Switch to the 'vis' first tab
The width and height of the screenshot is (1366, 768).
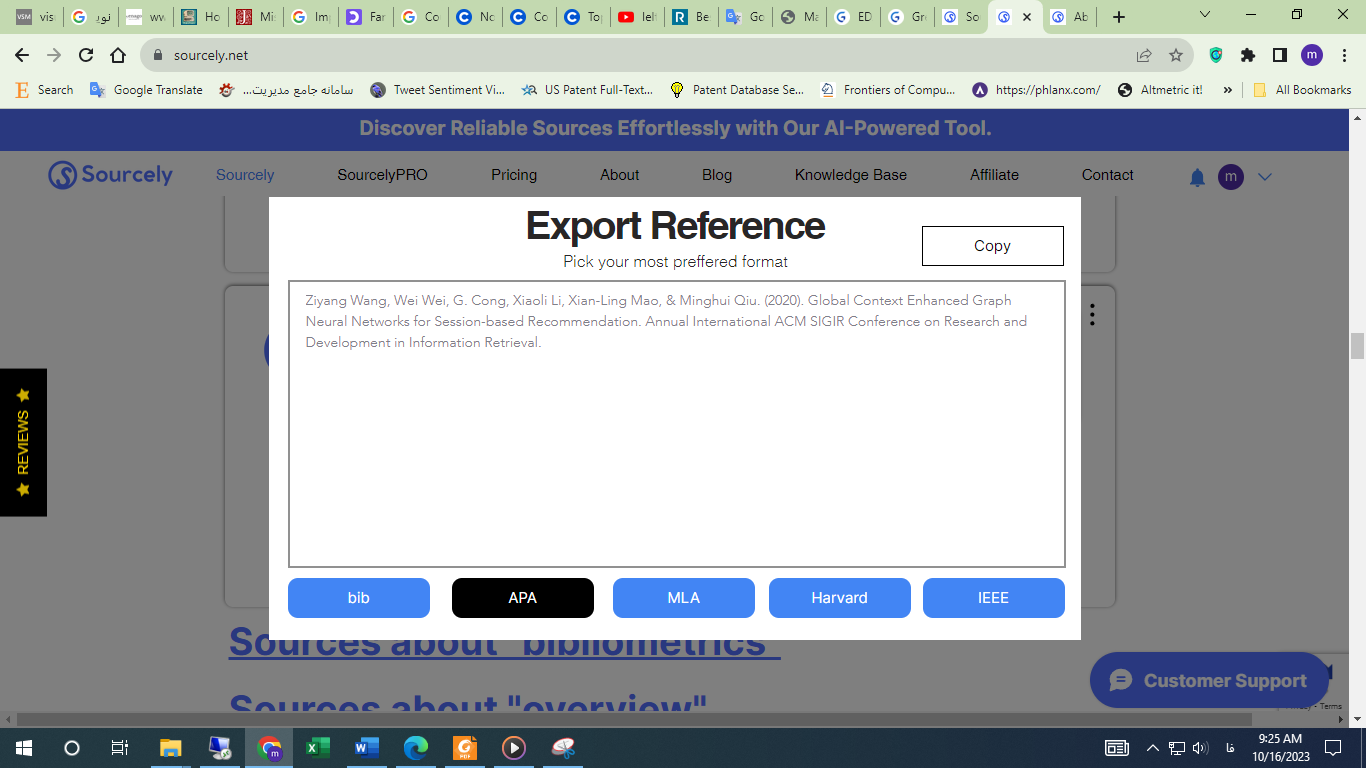tap(35, 17)
